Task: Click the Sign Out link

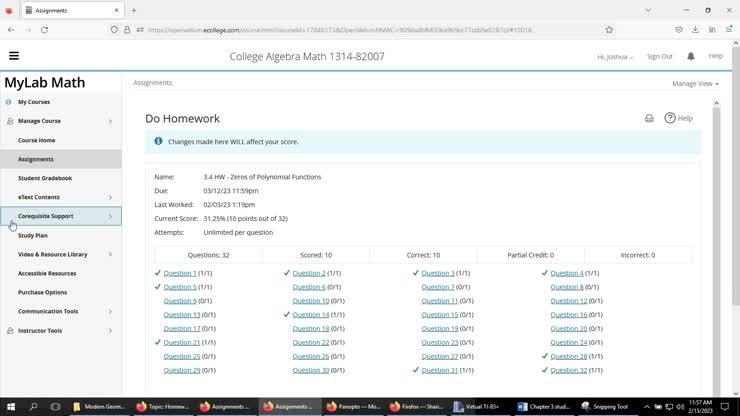Action: click(x=659, y=57)
